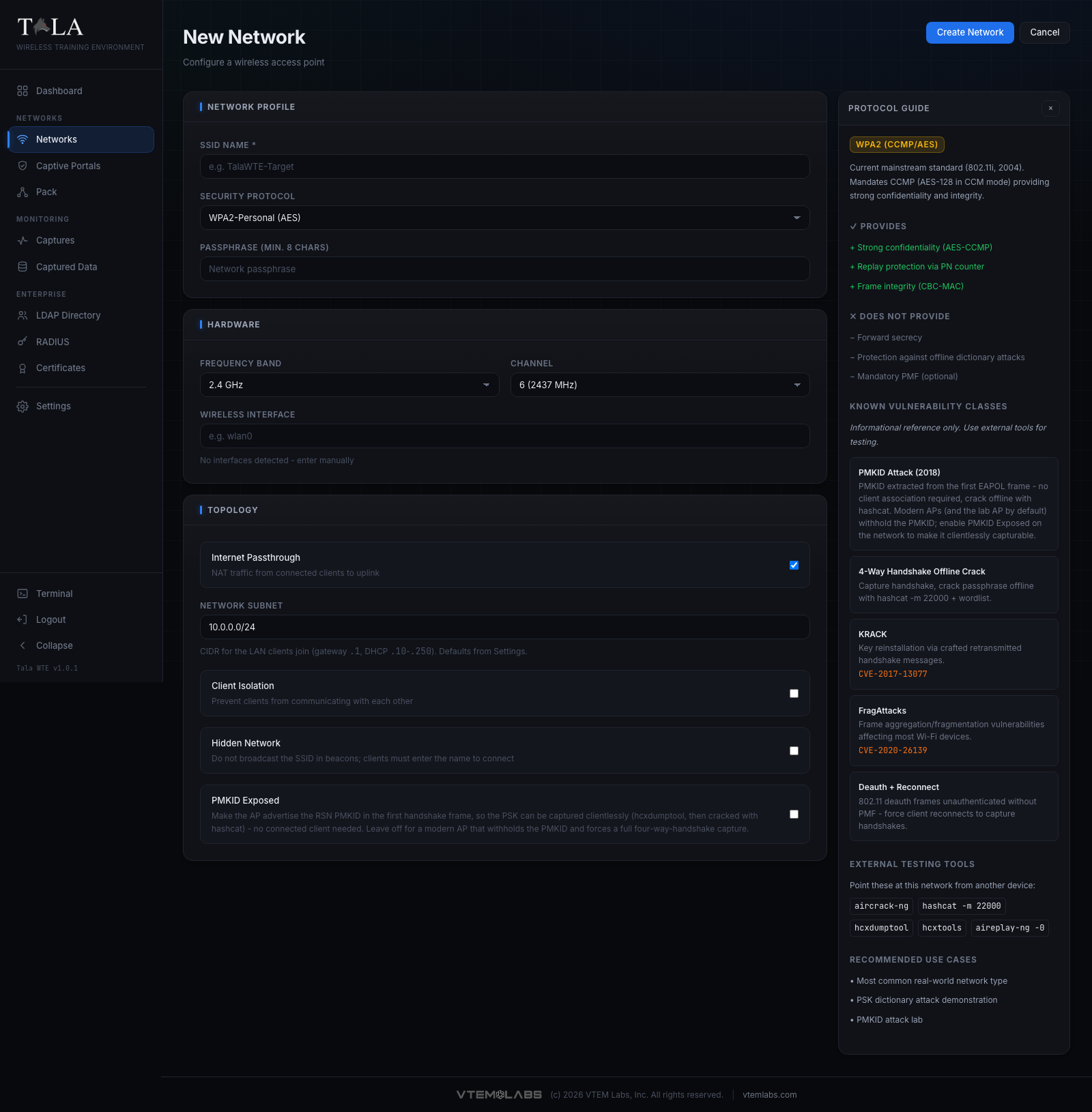Click the KRACK vulnerability card
The image size is (1092, 1112).
[953, 654]
